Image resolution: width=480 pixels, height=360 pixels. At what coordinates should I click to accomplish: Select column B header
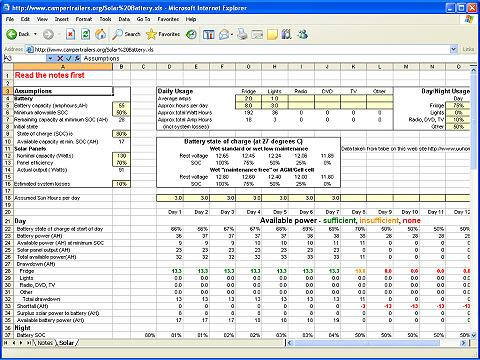click(x=121, y=67)
